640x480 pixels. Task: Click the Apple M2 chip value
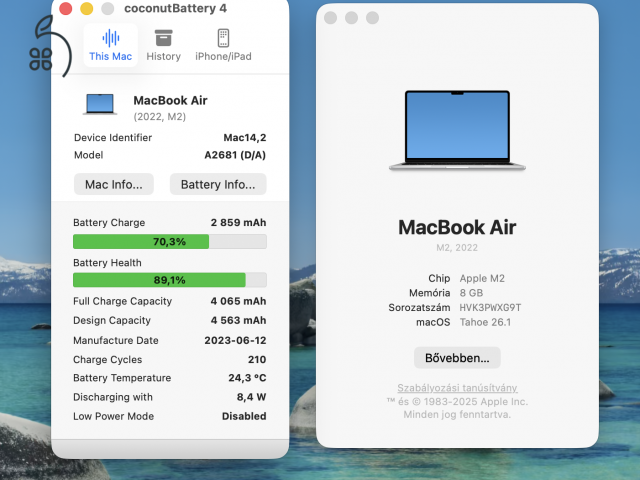482,278
